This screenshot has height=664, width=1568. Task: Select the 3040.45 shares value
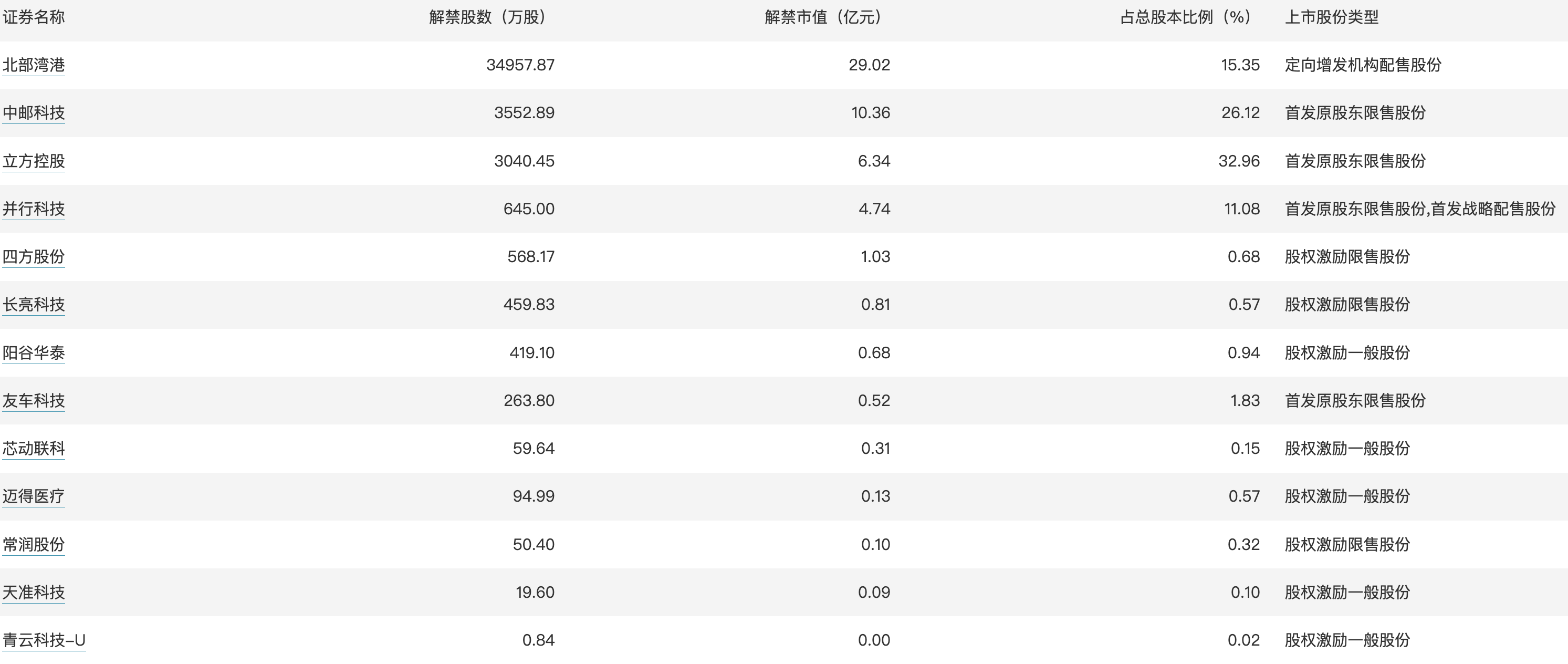click(524, 161)
